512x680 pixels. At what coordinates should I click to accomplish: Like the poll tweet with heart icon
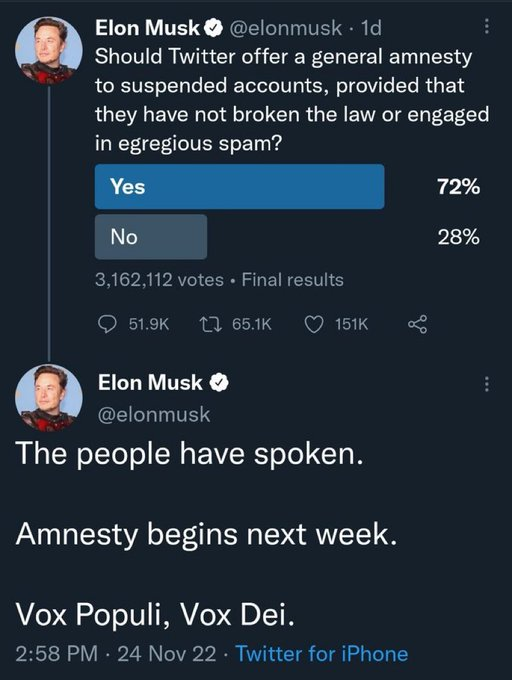pyautogui.click(x=314, y=324)
